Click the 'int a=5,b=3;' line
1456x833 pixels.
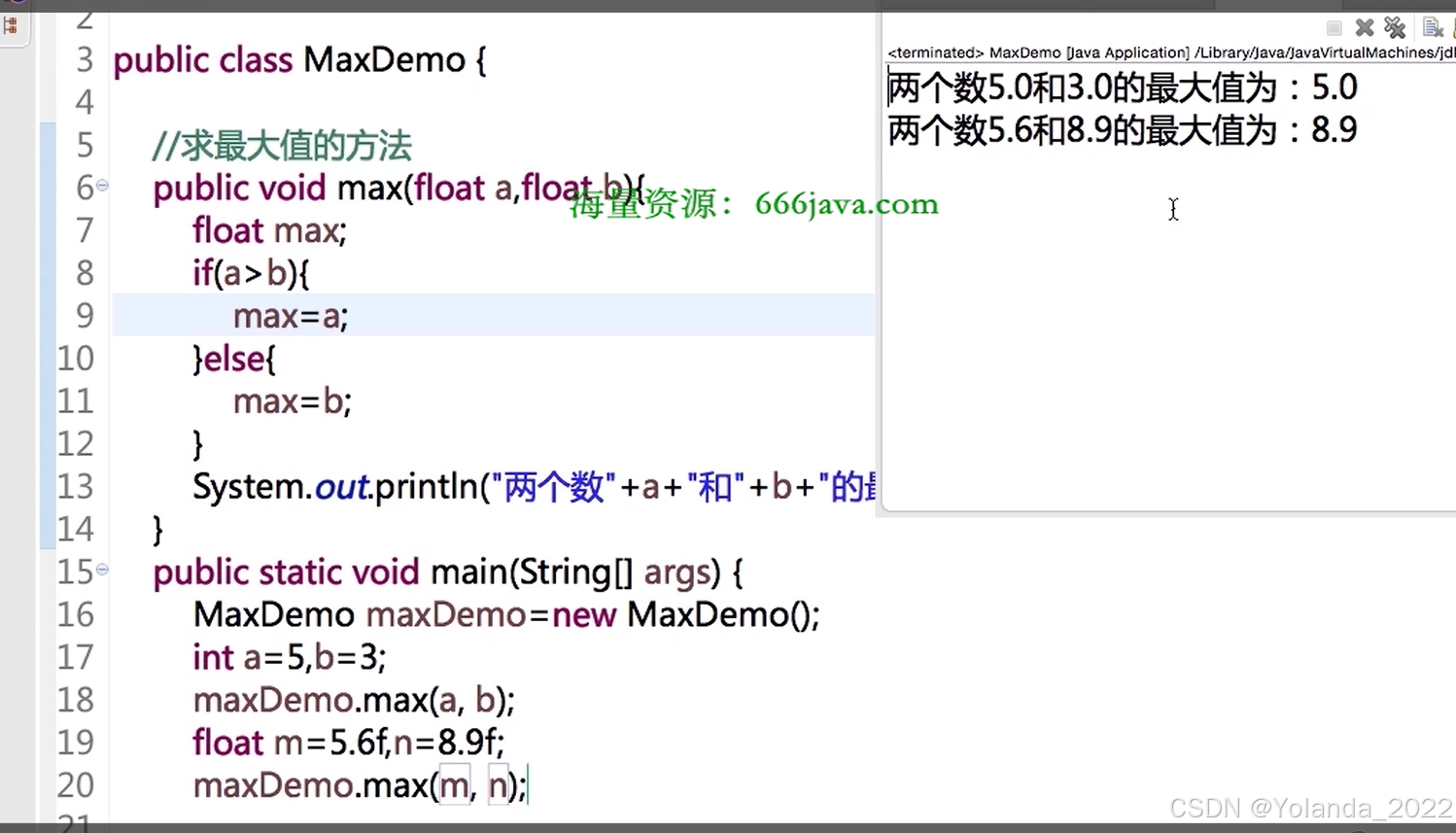coord(289,657)
